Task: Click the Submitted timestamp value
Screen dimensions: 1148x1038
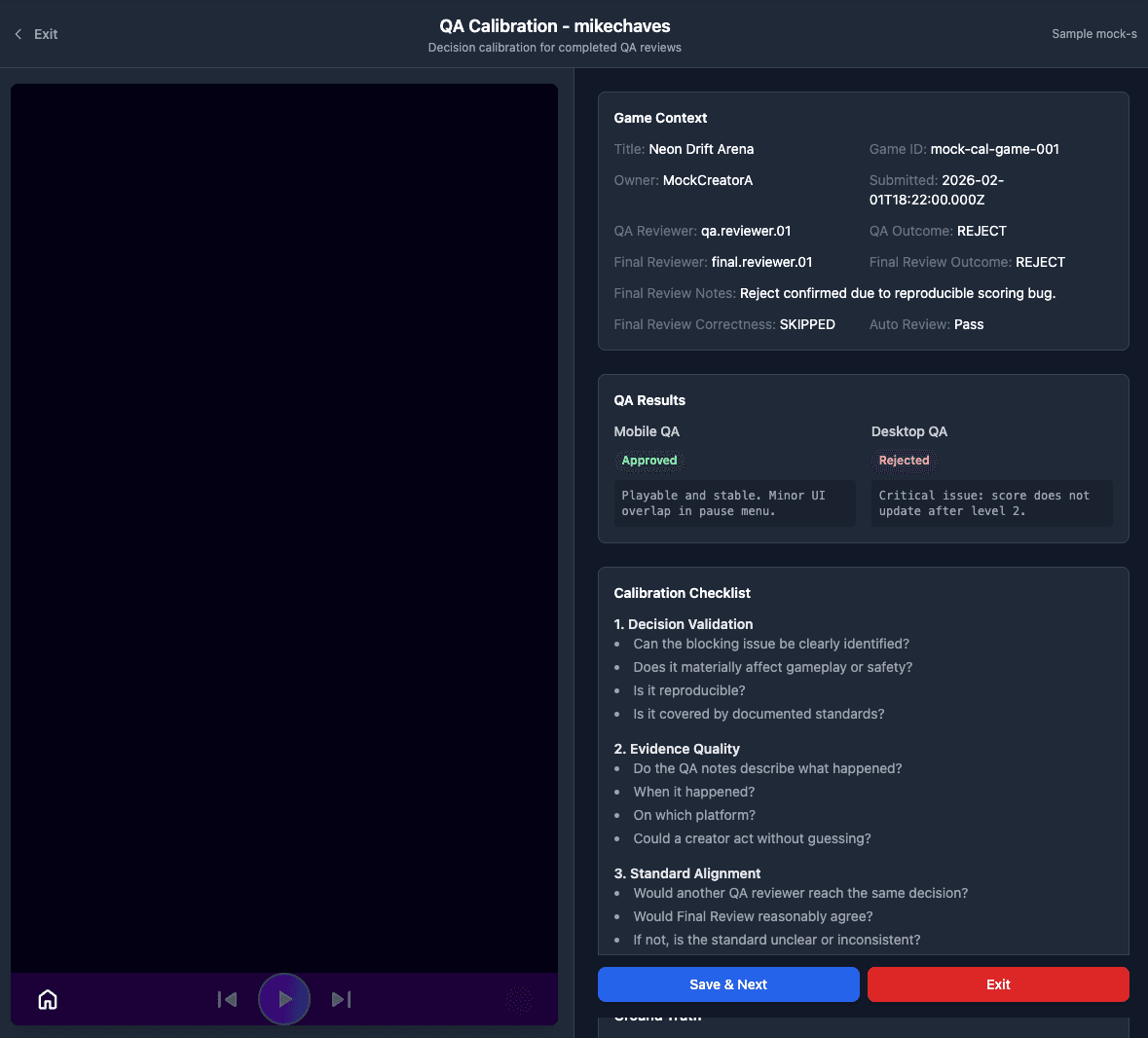Action: pyautogui.click(x=937, y=190)
